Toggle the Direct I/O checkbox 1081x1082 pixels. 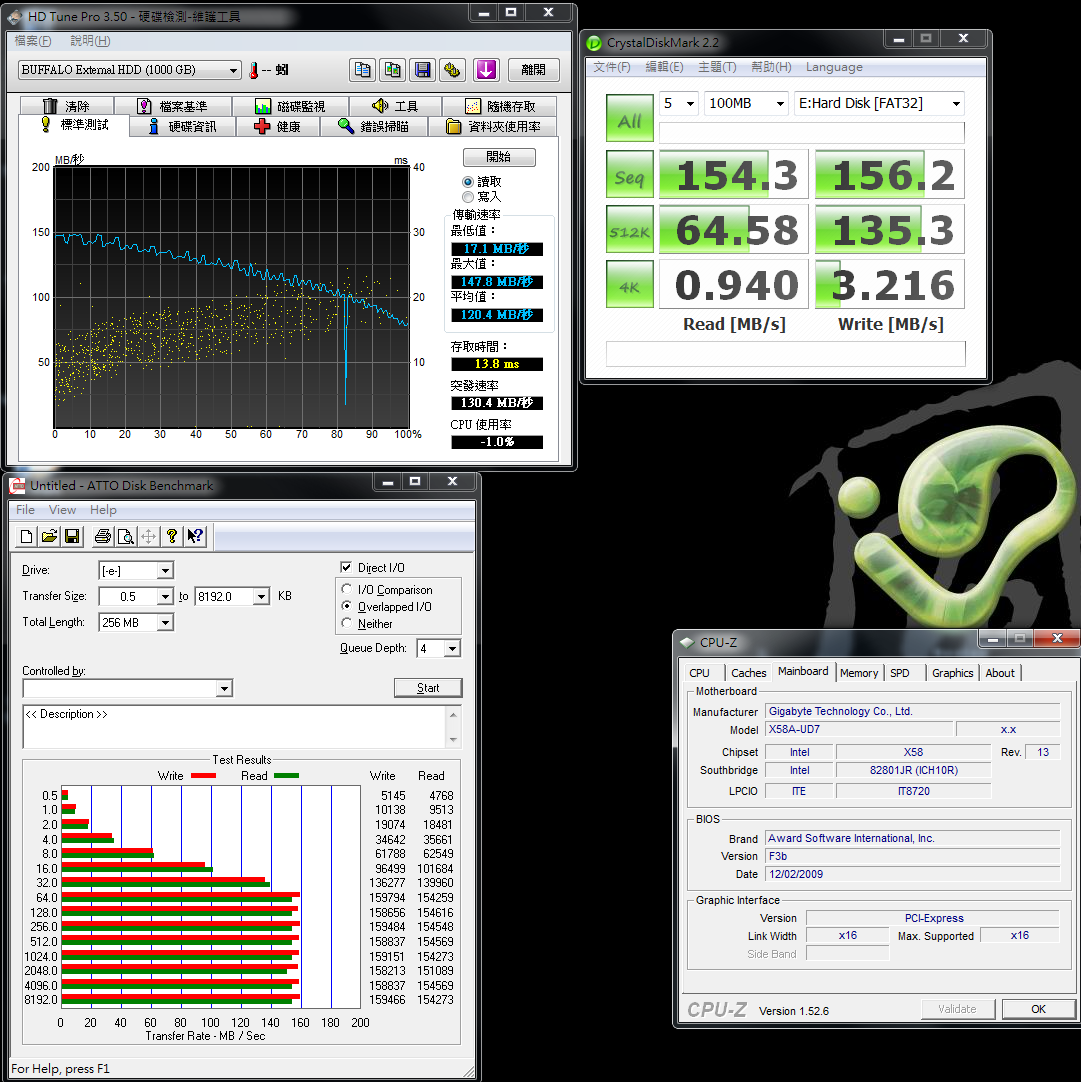pos(347,567)
